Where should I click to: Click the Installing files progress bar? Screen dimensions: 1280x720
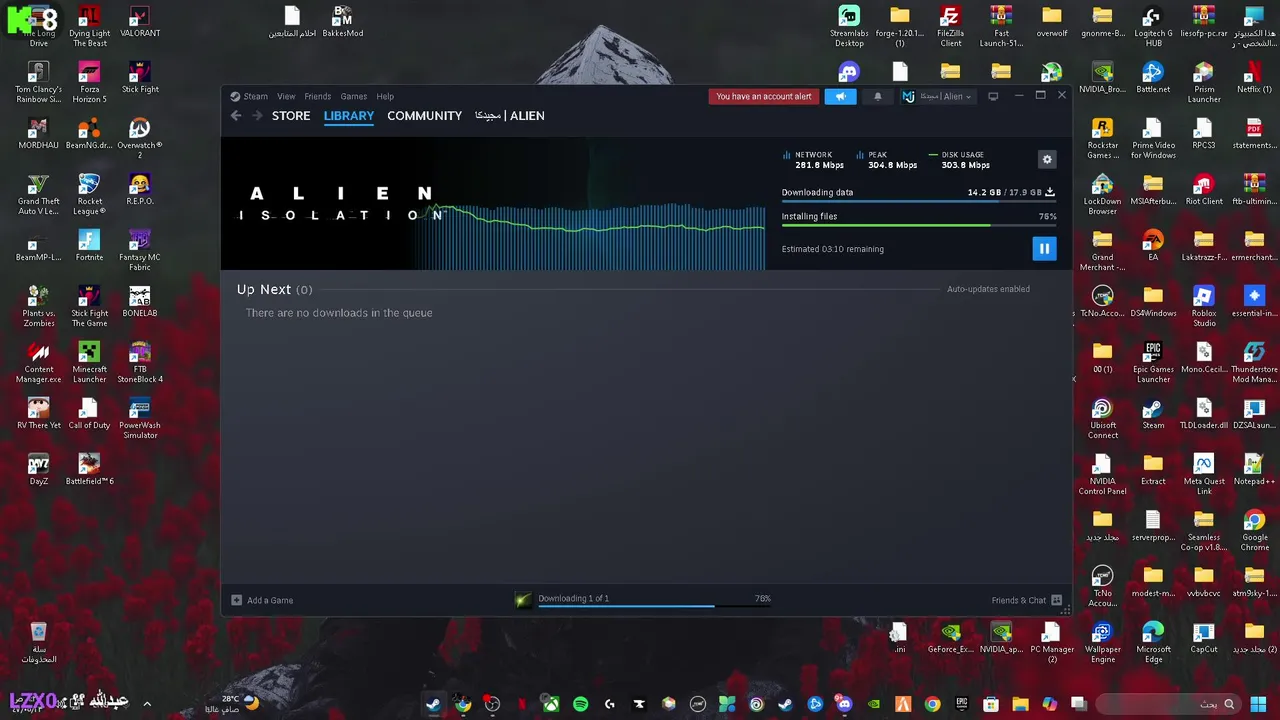coord(918,226)
